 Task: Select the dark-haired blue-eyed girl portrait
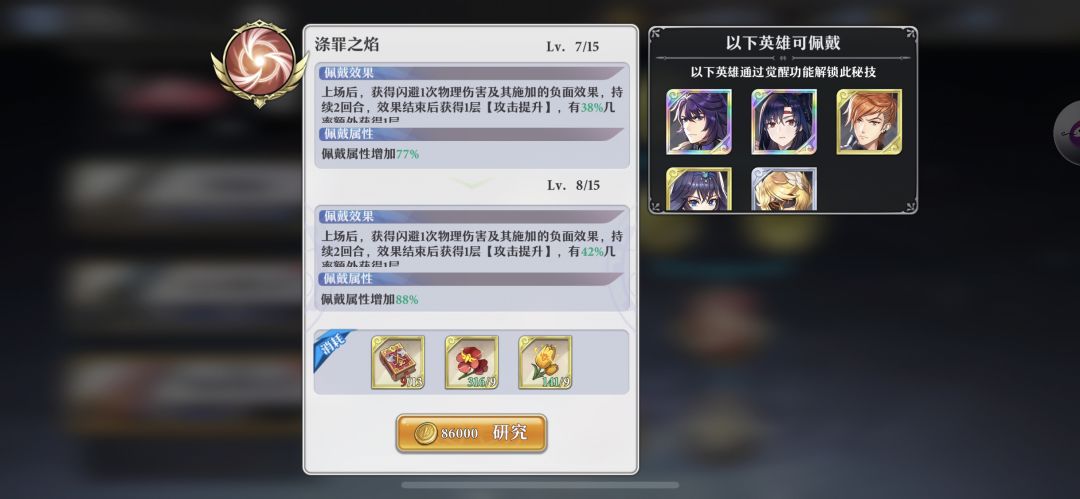[698, 189]
